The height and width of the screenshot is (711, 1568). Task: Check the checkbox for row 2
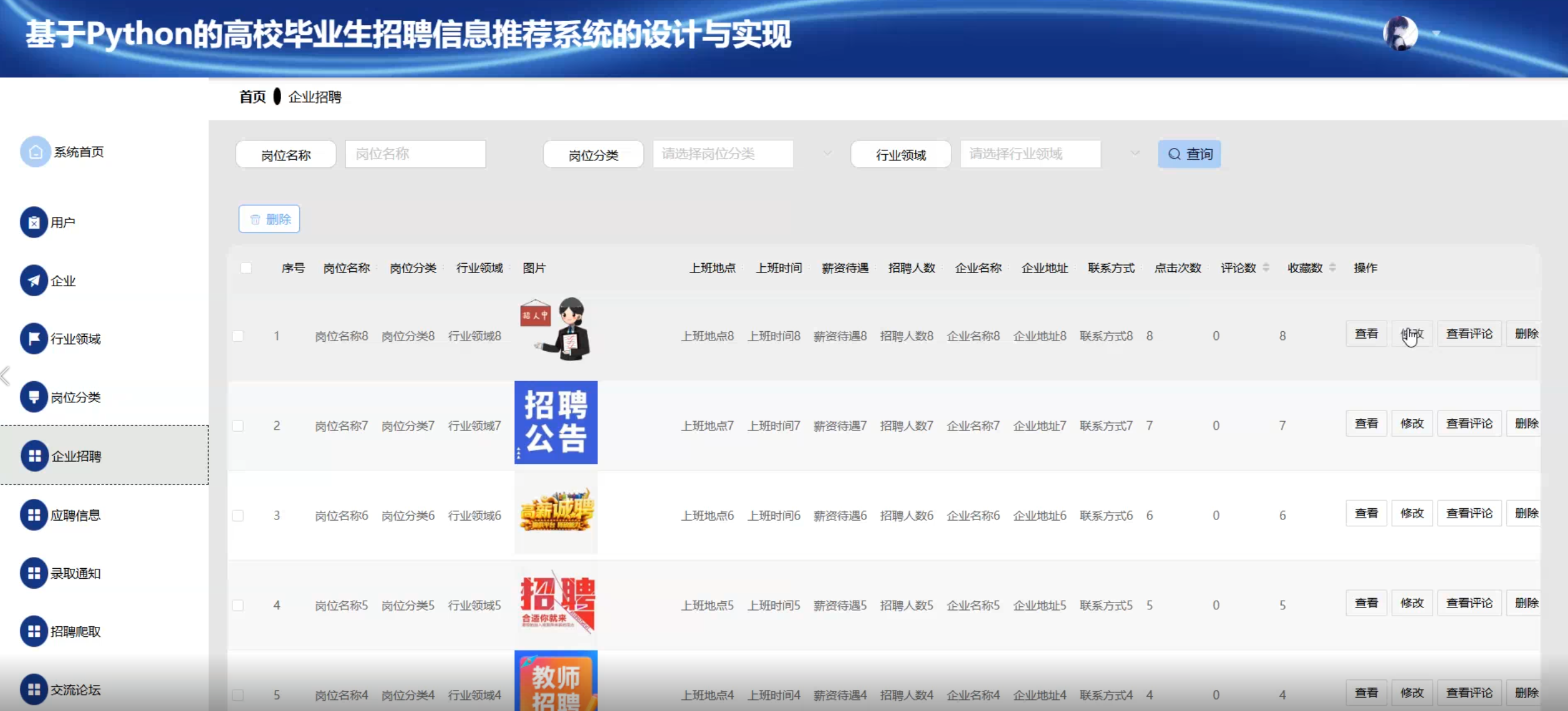[x=238, y=425]
